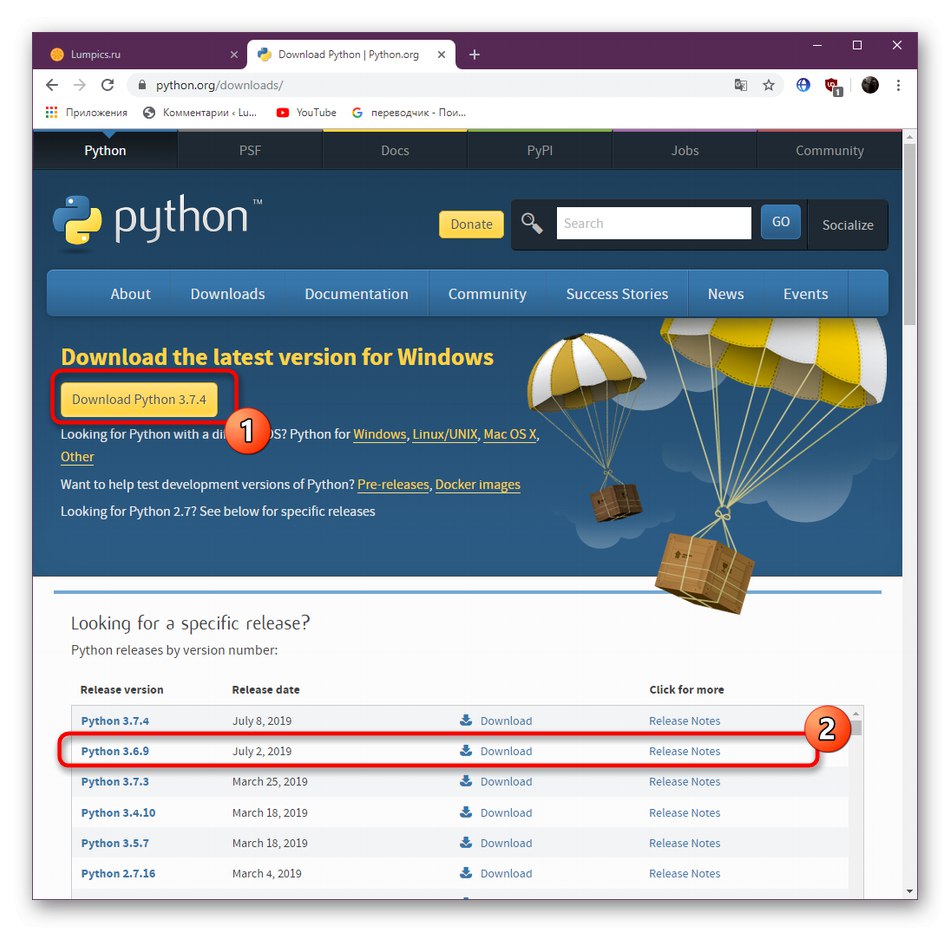Click Download text for Python 3.4.10
The image size is (950, 932).
click(506, 813)
